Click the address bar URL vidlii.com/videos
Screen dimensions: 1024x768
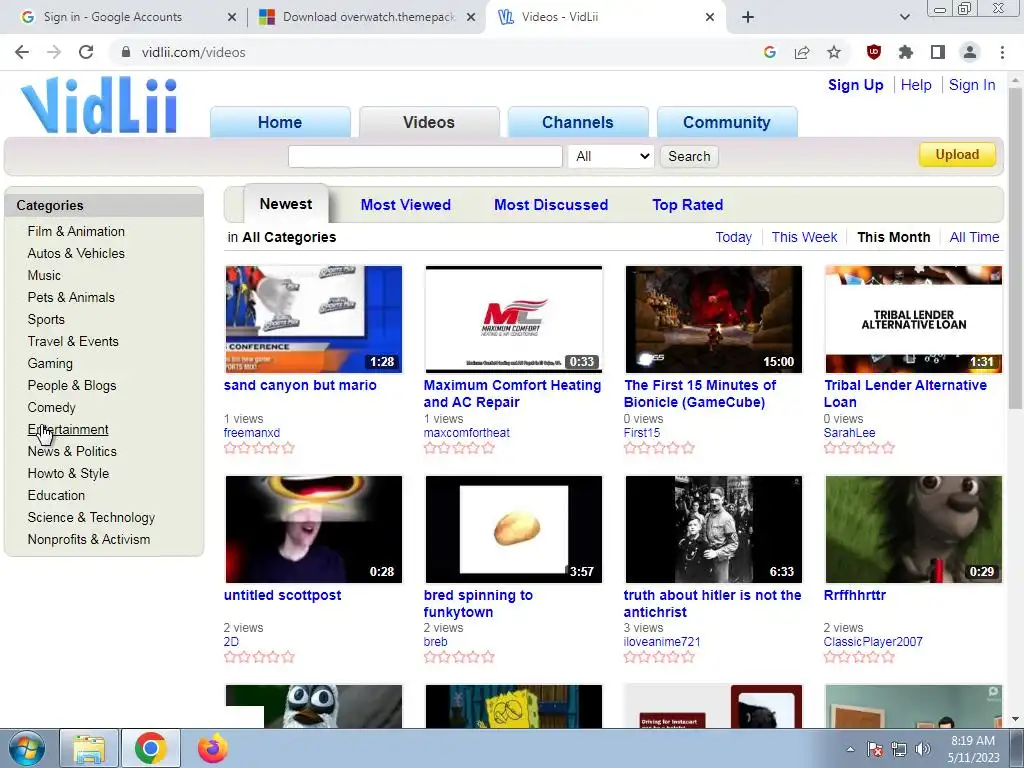click(x=193, y=52)
